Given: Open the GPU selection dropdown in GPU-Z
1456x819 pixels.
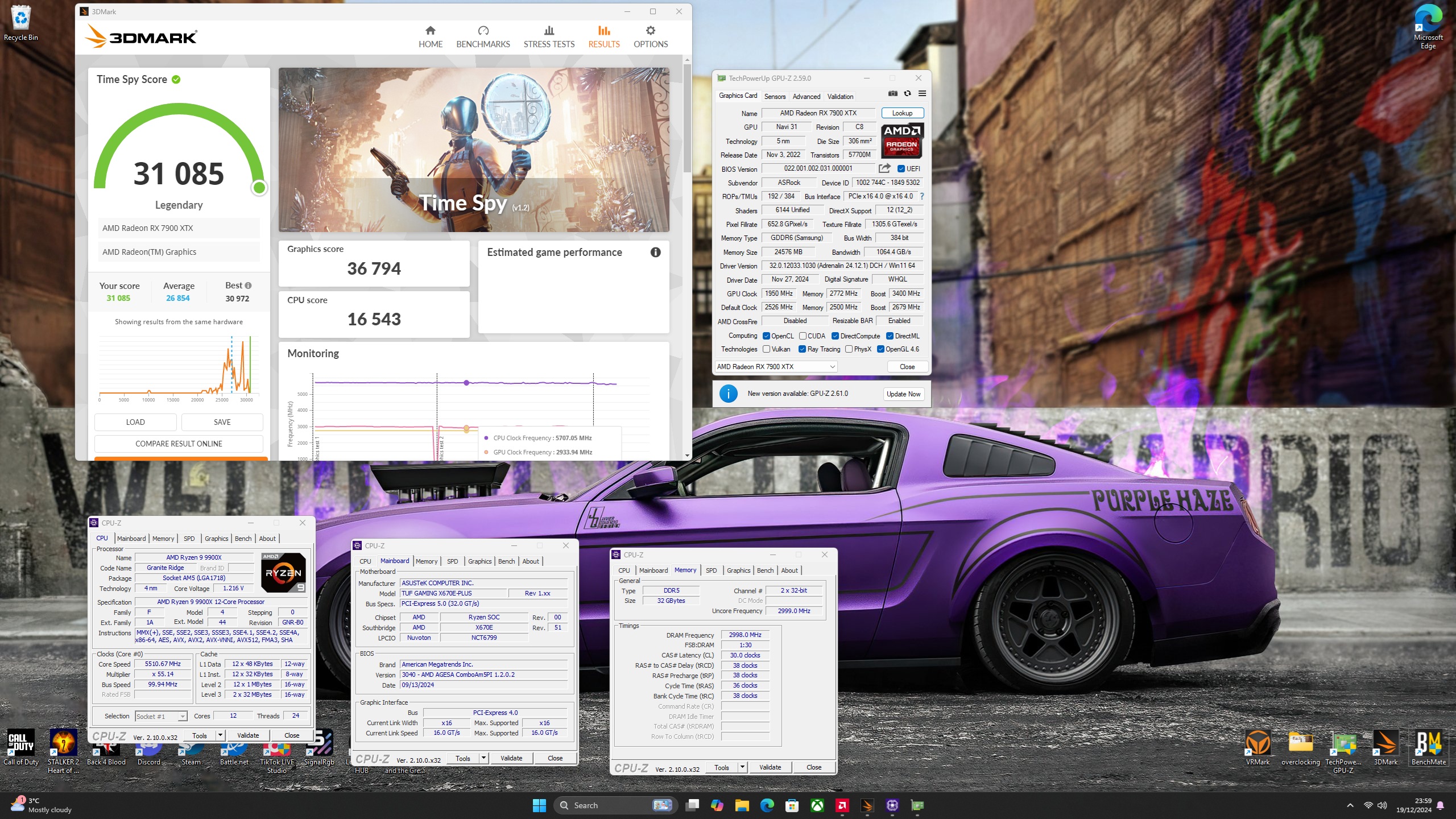Looking at the screenshot, I should pyautogui.click(x=776, y=367).
